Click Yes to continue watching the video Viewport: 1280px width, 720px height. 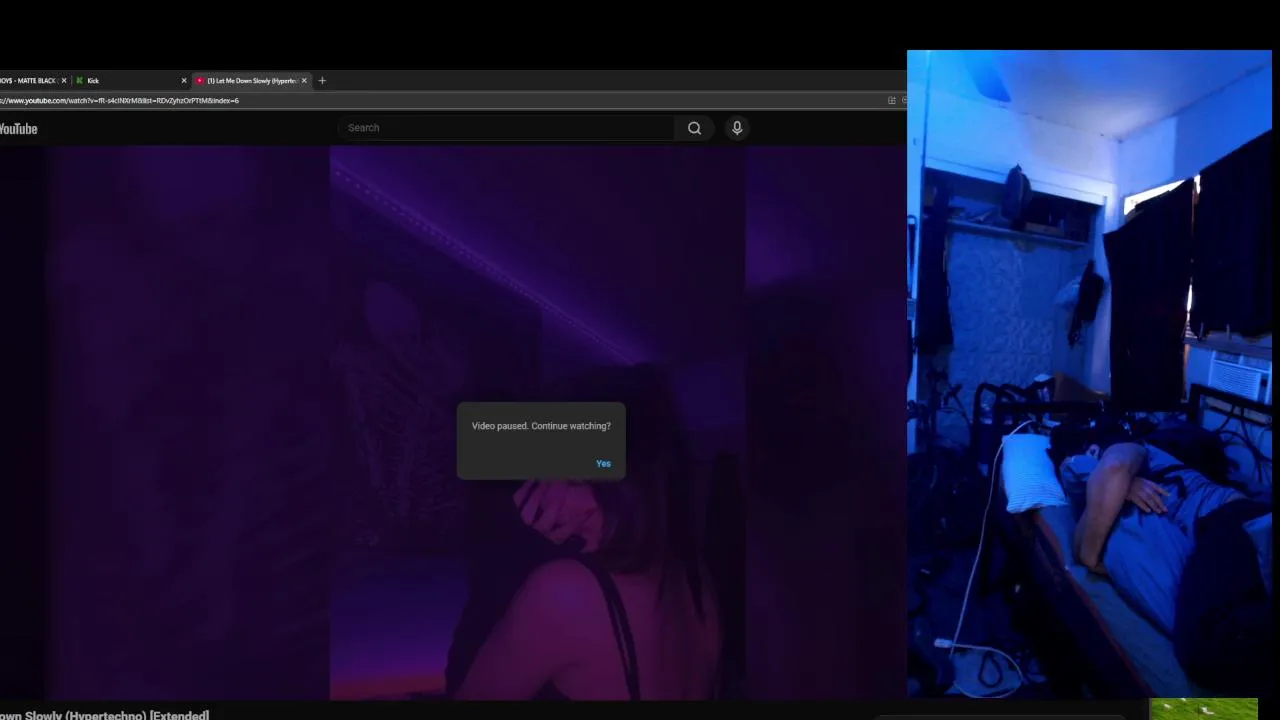click(603, 463)
